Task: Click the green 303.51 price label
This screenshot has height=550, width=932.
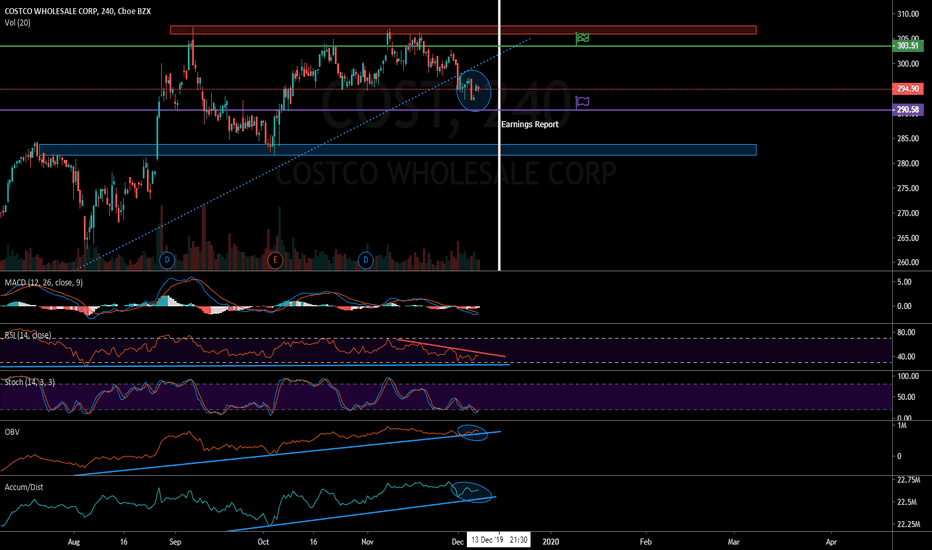Action: (908, 46)
